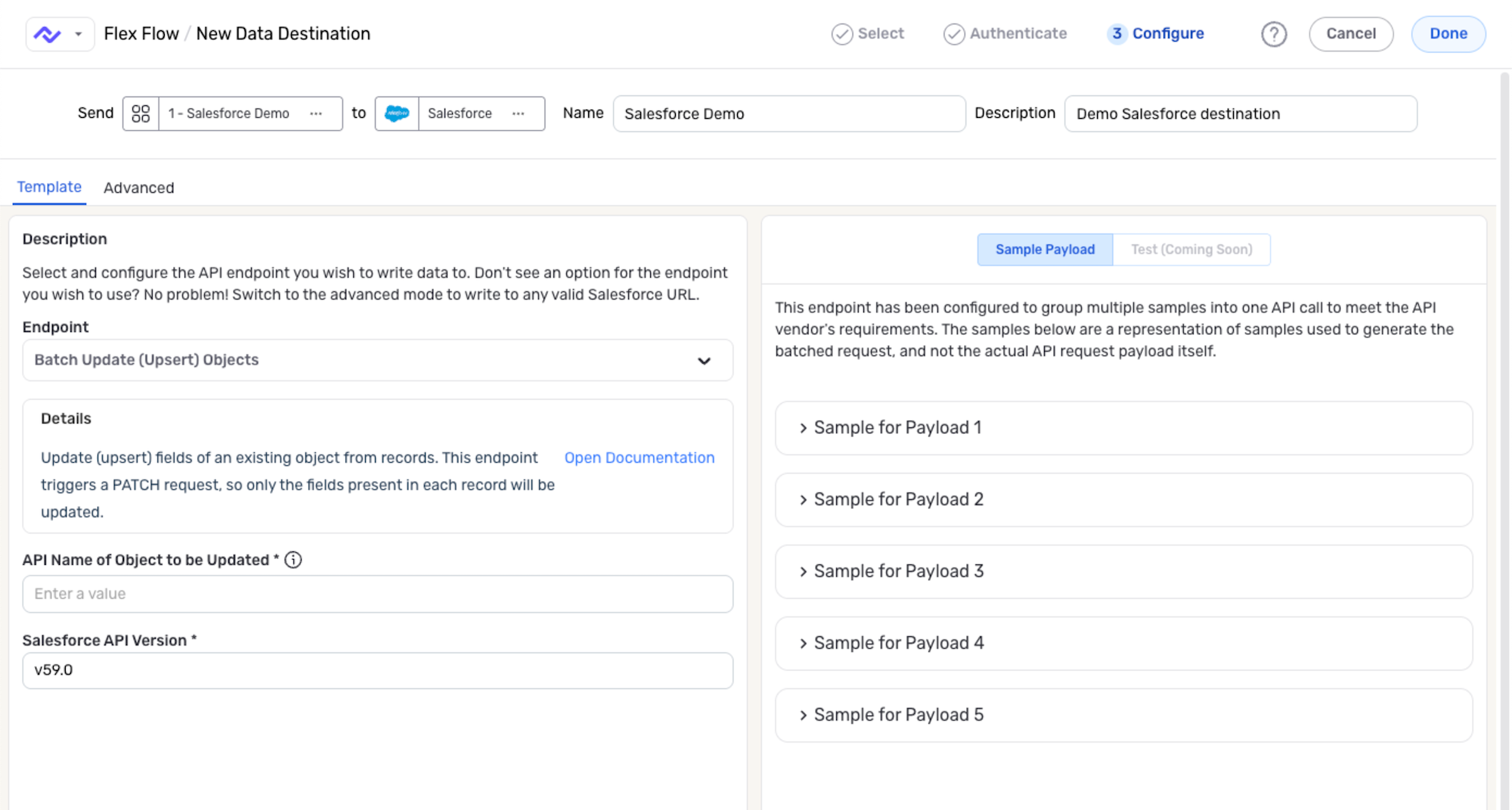This screenshot has width=1512, height=810.
Task: Click the info icon beside API Name label
Action: pyautogui.click(x=293, y=560)
